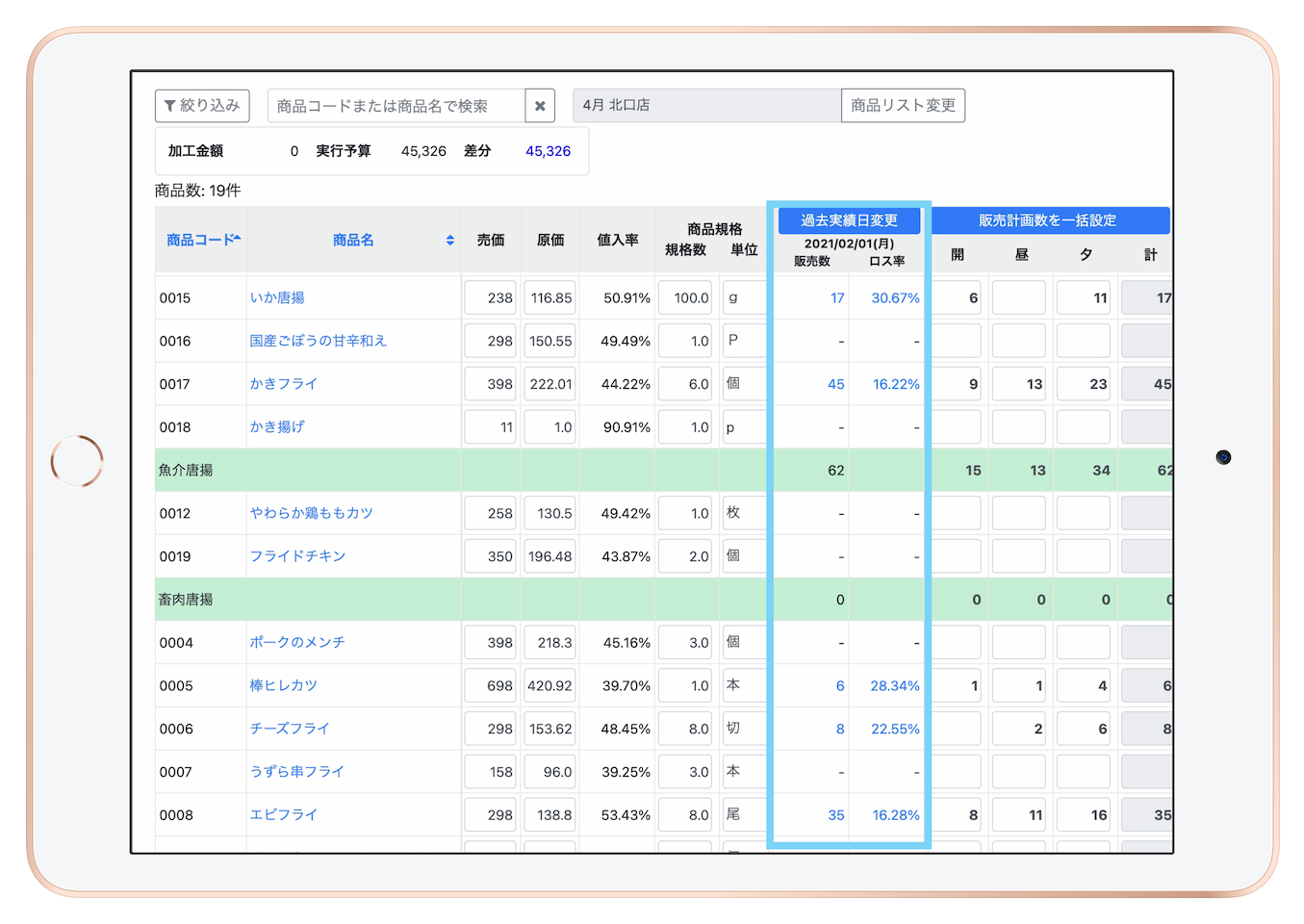Select the 畜肉唐揚 category row

663,600
